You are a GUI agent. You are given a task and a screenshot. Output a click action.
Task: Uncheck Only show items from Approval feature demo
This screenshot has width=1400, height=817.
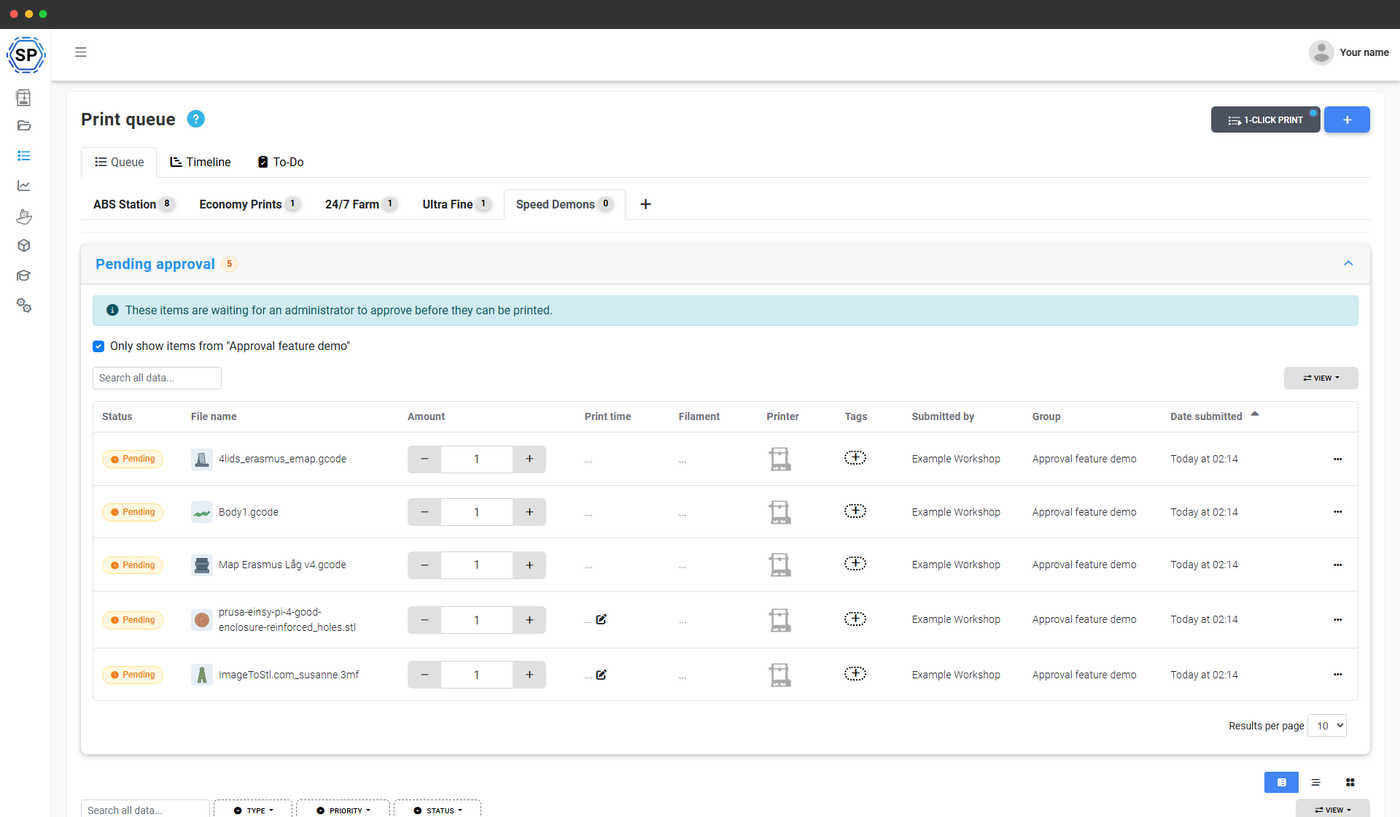tap(98, 346)
